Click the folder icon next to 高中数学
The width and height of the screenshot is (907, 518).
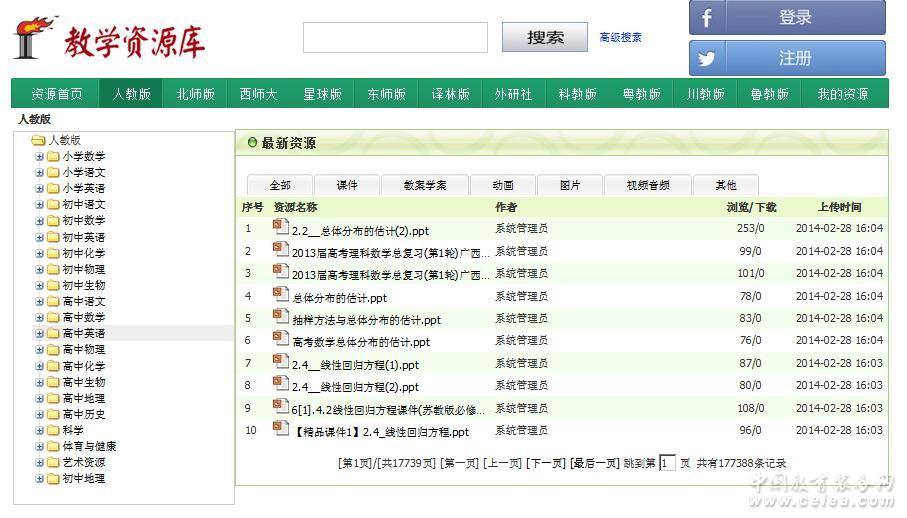tap(53, 317)
